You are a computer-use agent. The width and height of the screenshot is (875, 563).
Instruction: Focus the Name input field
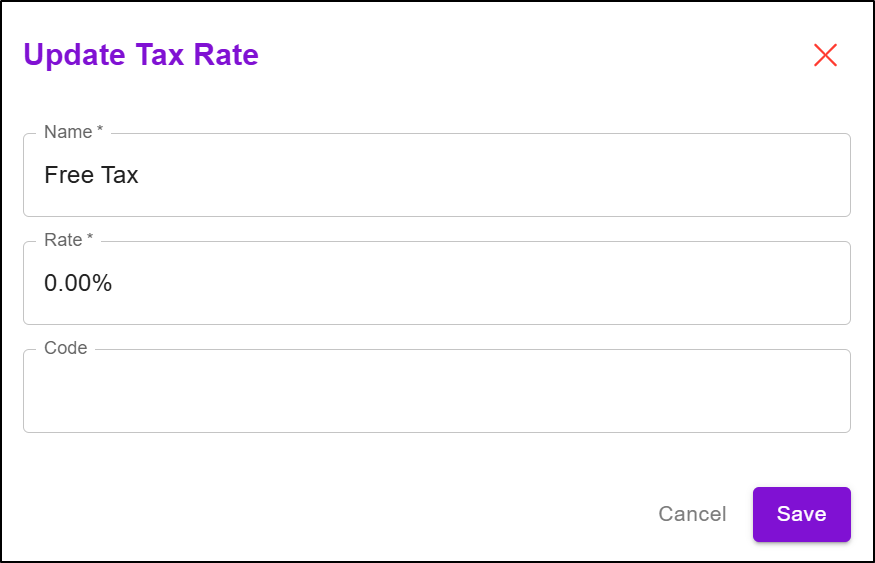coord(436,175)
